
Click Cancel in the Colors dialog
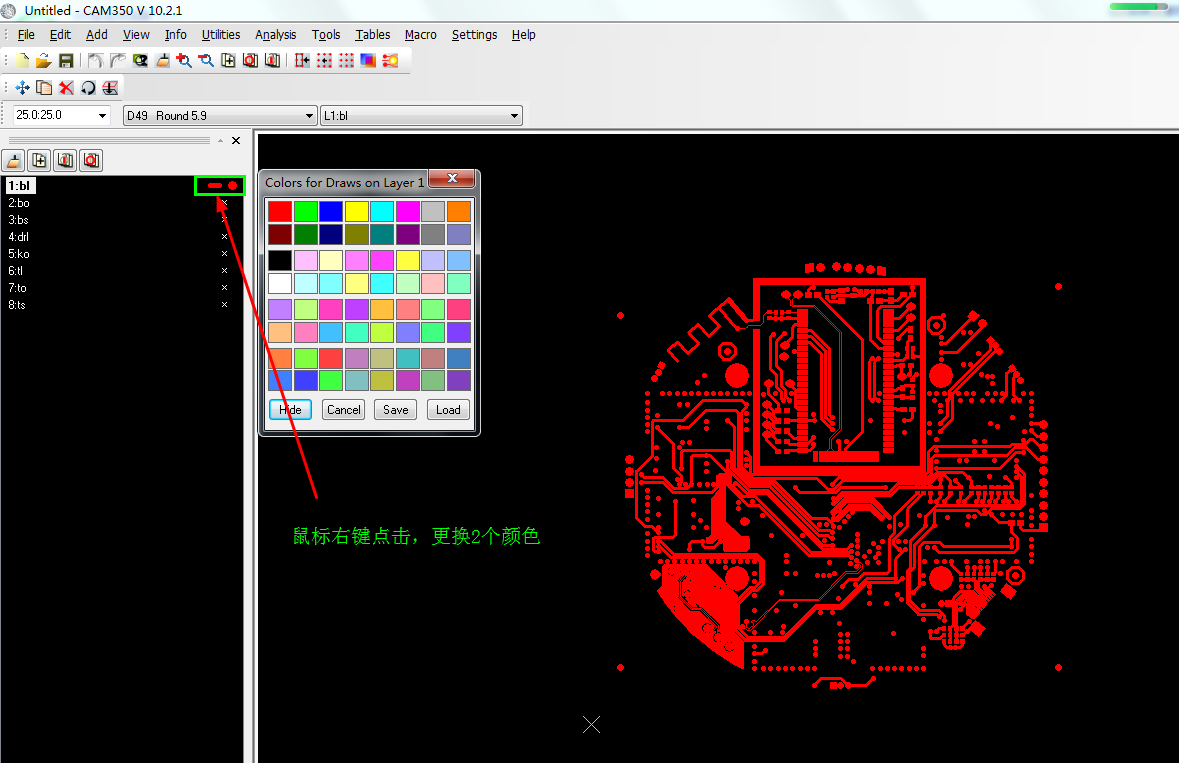pos(344,410)
